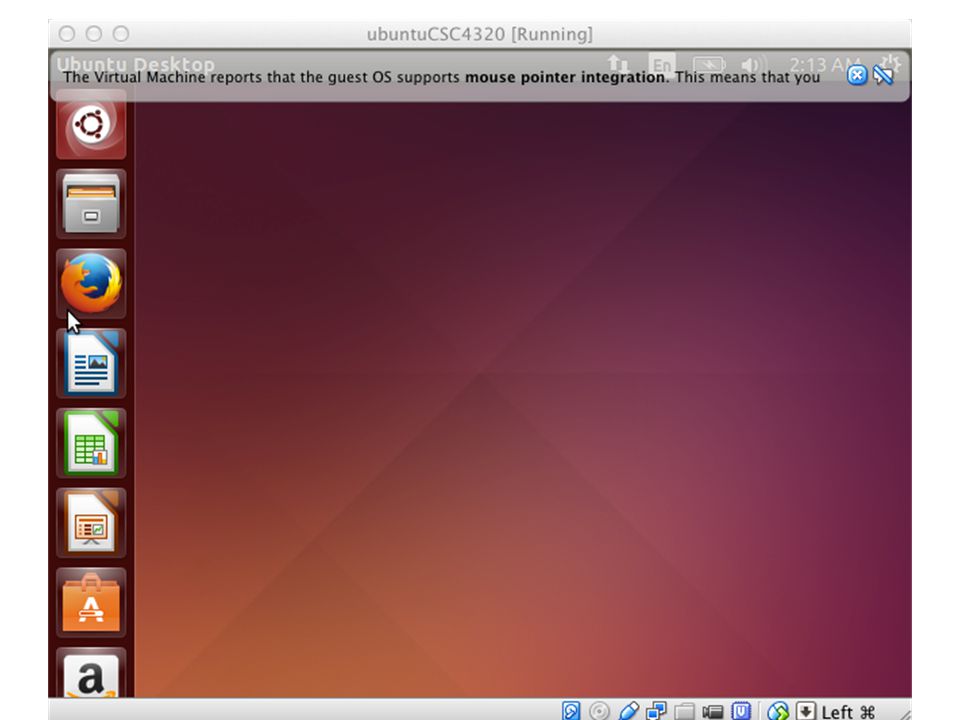The height and width of the screenshot is (720, 960).
Task: Click the Ubuntu Desktop title in top panel
Action: click(136, 64)
